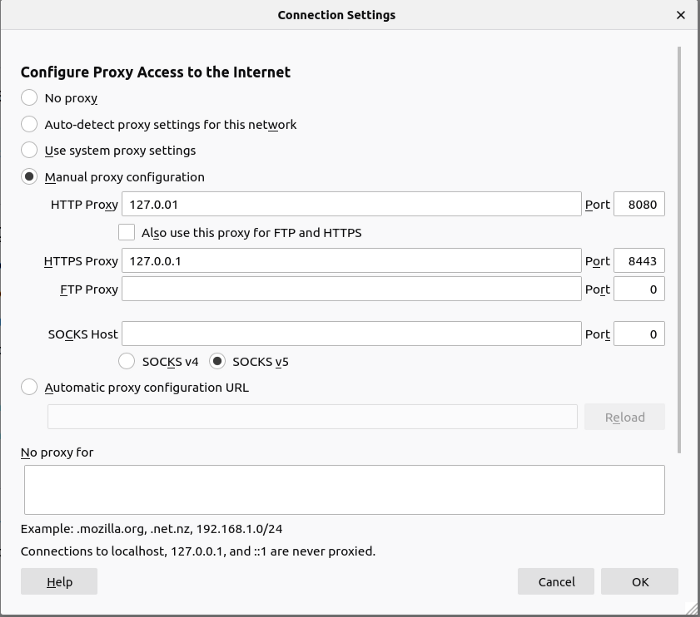Select the No proxy option
The image size is (700, 617).
(29, 98)
